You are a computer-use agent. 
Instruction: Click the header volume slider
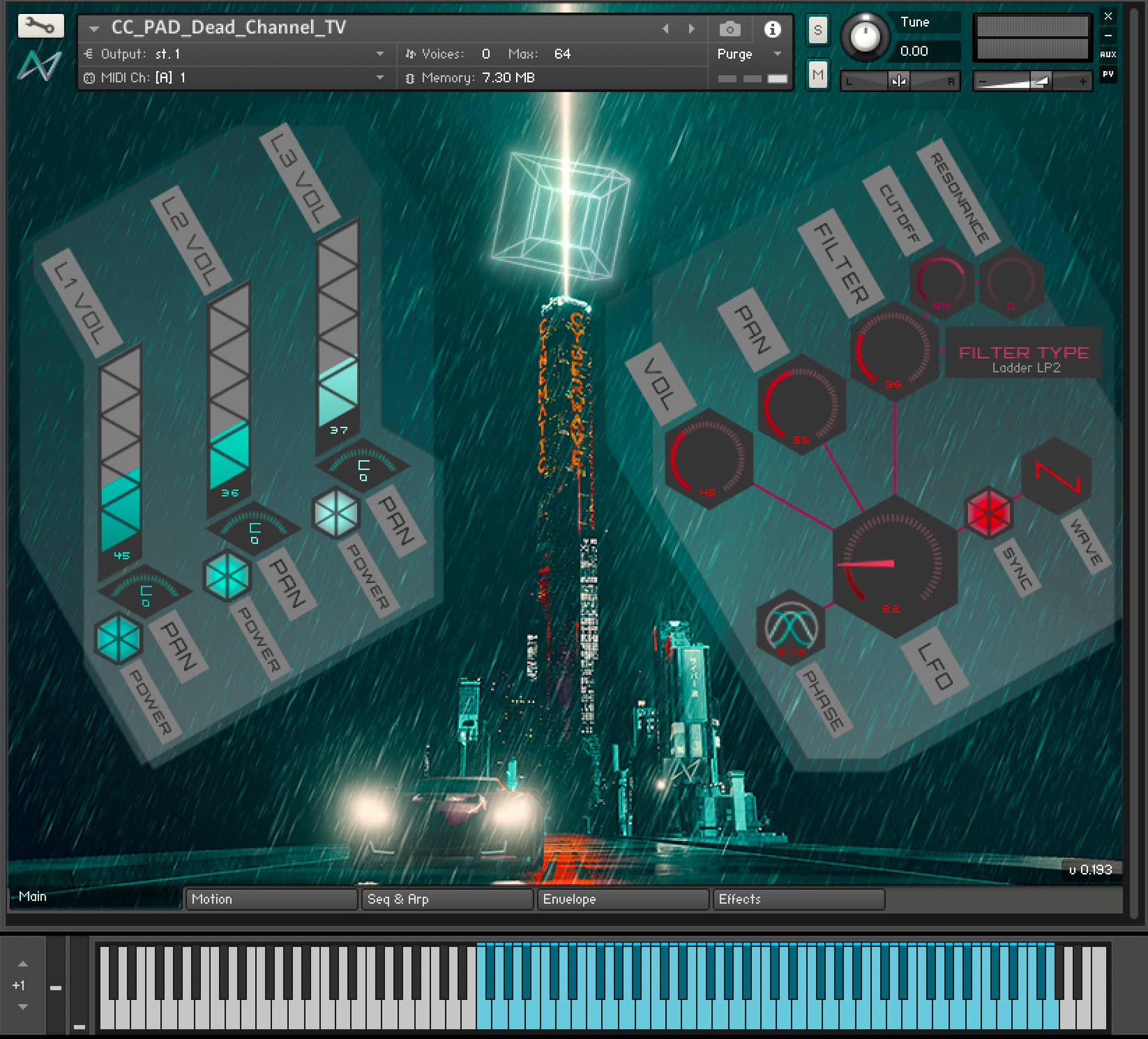click(1032, 82)
